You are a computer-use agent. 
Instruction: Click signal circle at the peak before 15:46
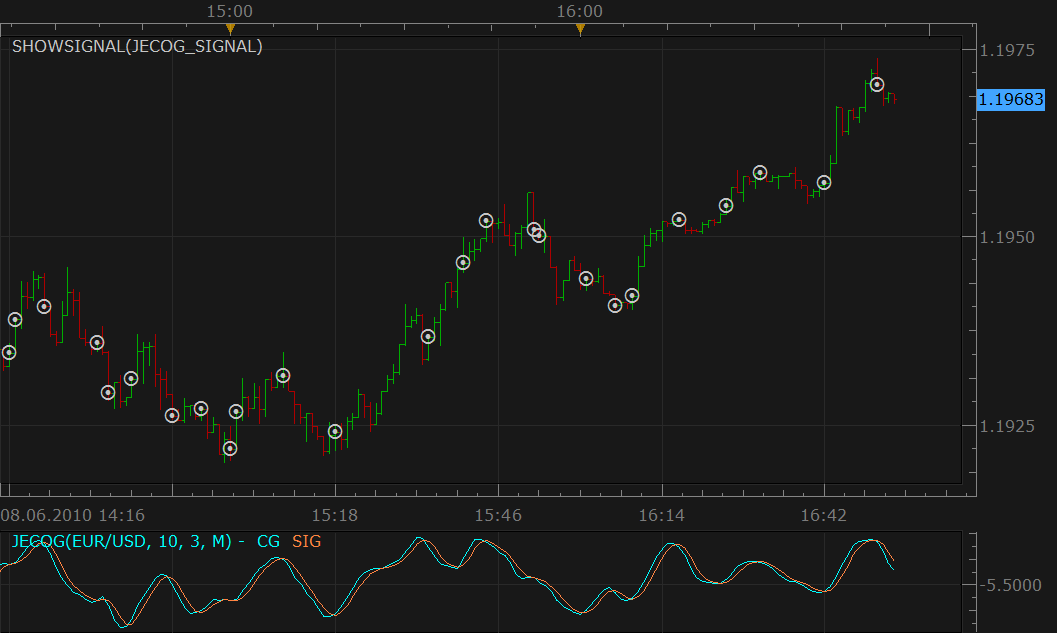click(x=486, y=220)
